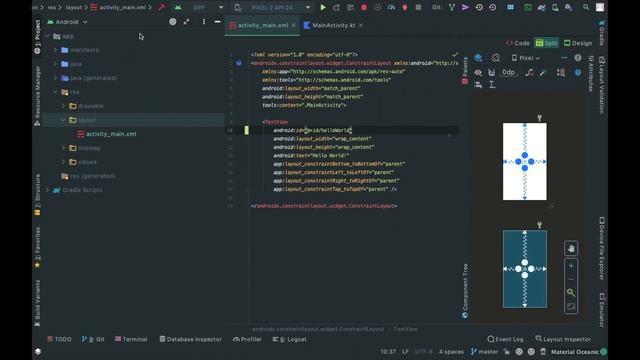Sync project with Gradle files elephant icon

pyautogui.click(x=542, y=7)
